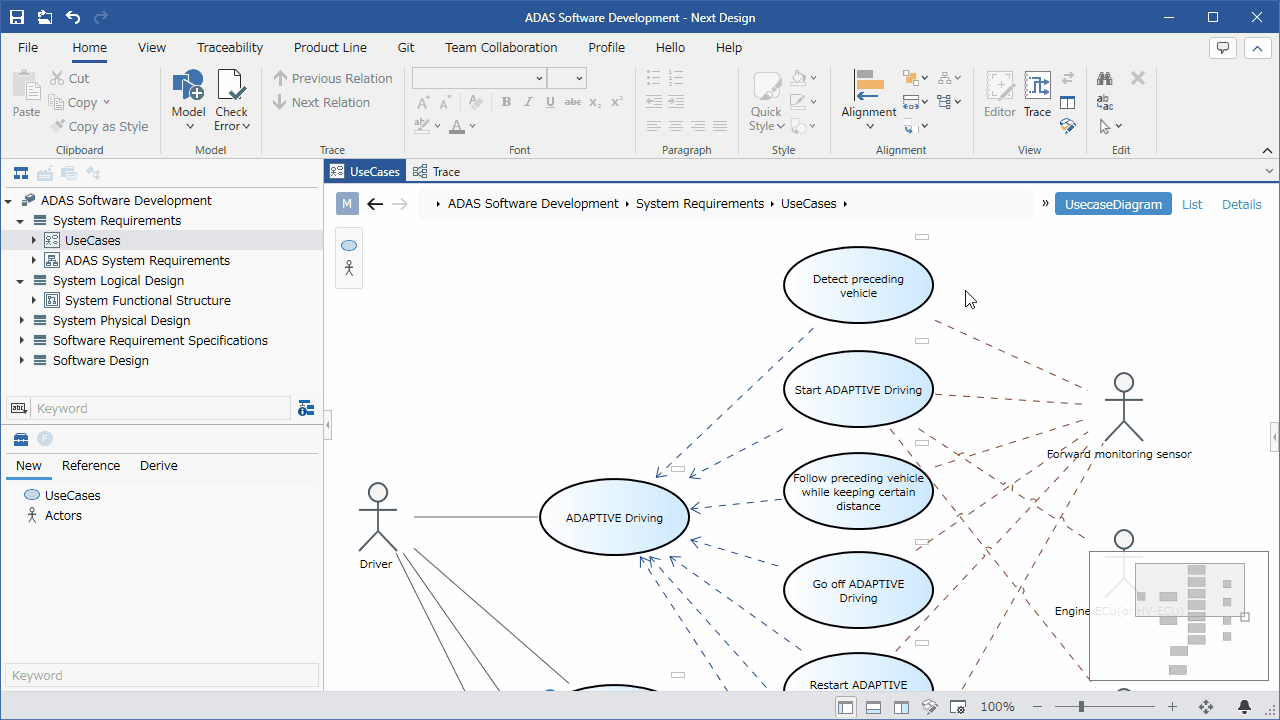Go back with the black left arrow

pyautogui.click(x=375, y=204)
